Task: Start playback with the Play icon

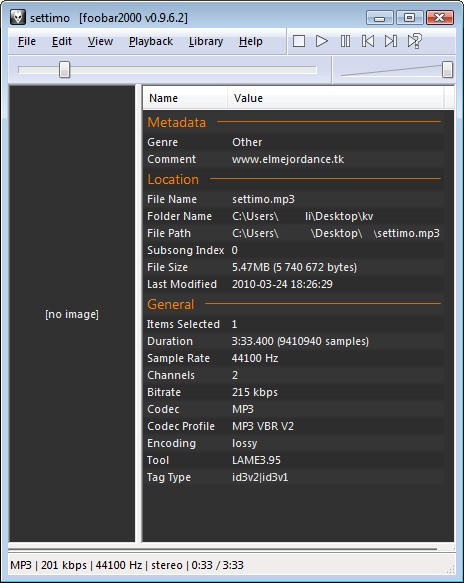Action: (x=322, y=41)
